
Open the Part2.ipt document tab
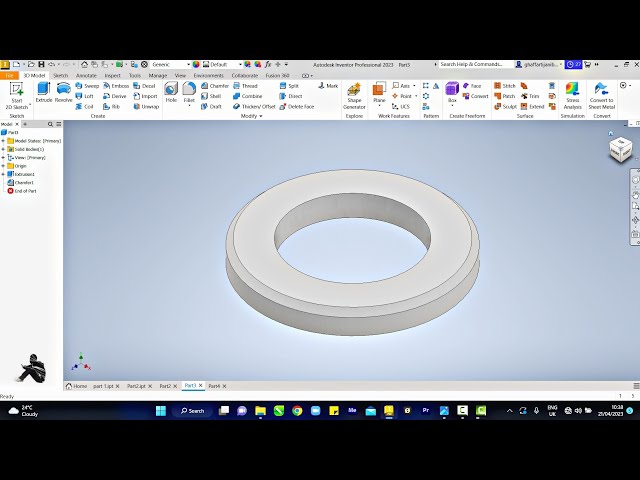pyautogui.click(x=136, y=386)
